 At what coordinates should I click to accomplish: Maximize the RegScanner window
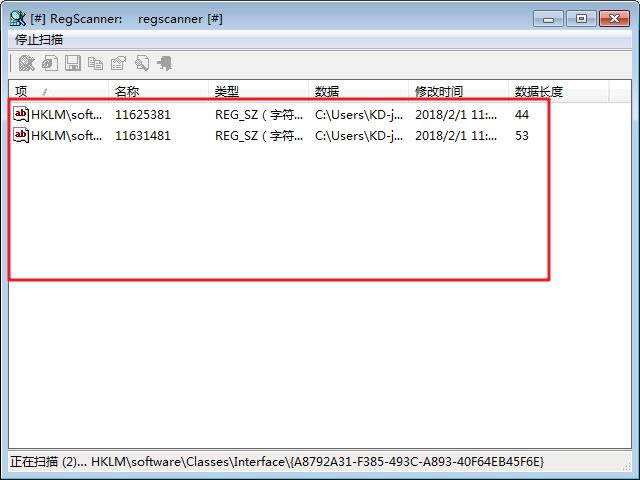tap(583, 17)
